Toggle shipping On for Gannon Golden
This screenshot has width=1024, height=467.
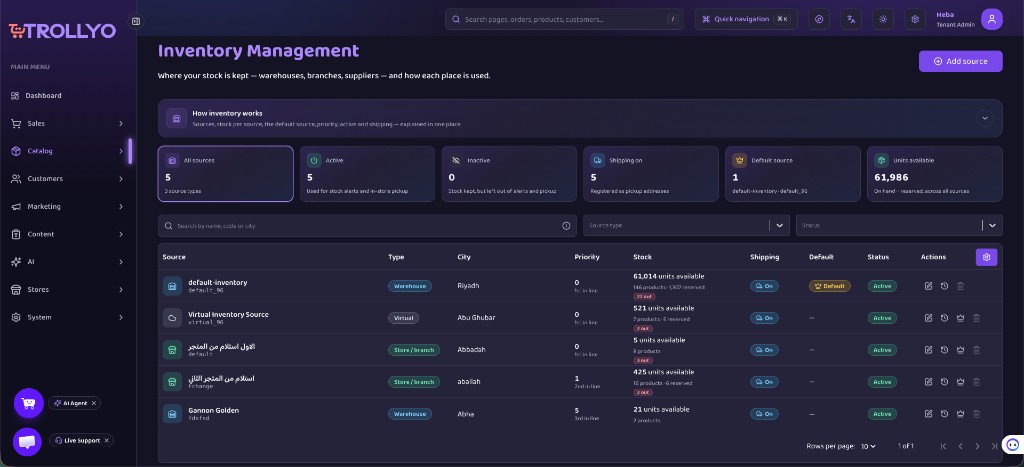point(764,413)
